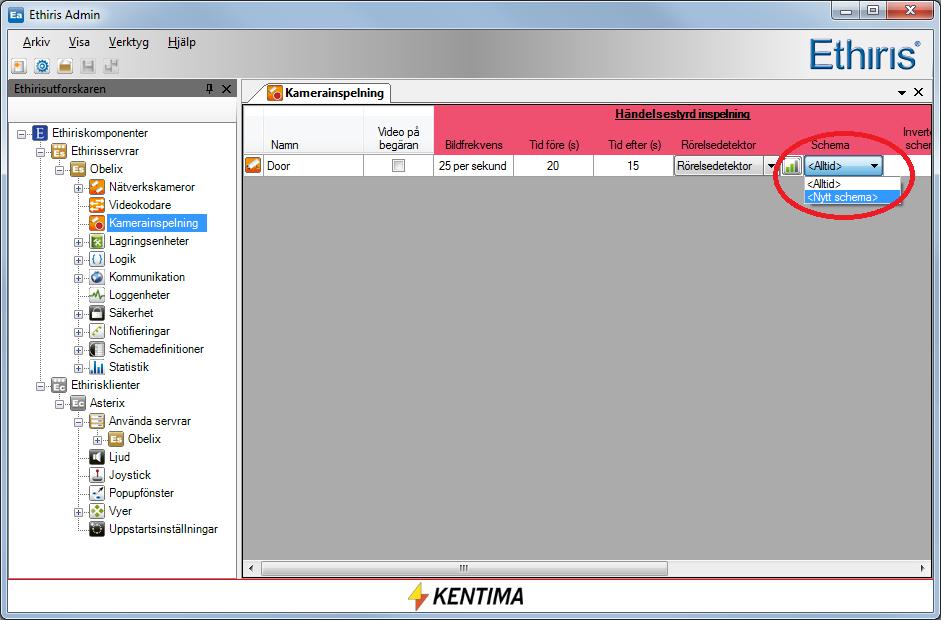Screen dimensions: 941x620
Task: Click the Ljud speaker icon
Action: coord(97,457)
